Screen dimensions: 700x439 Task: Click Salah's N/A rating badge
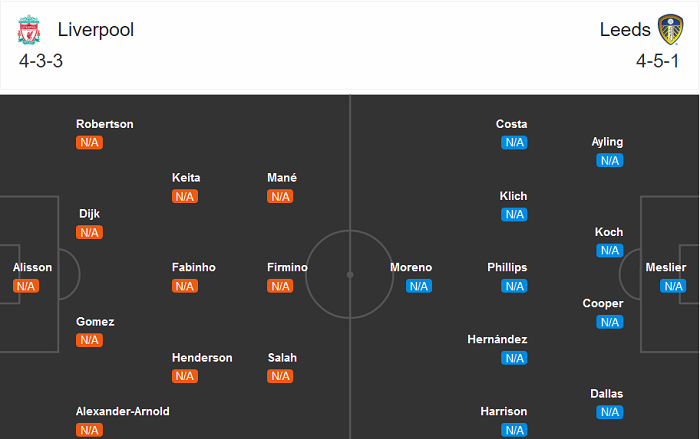pyautogui.click(x=280, y=376)
